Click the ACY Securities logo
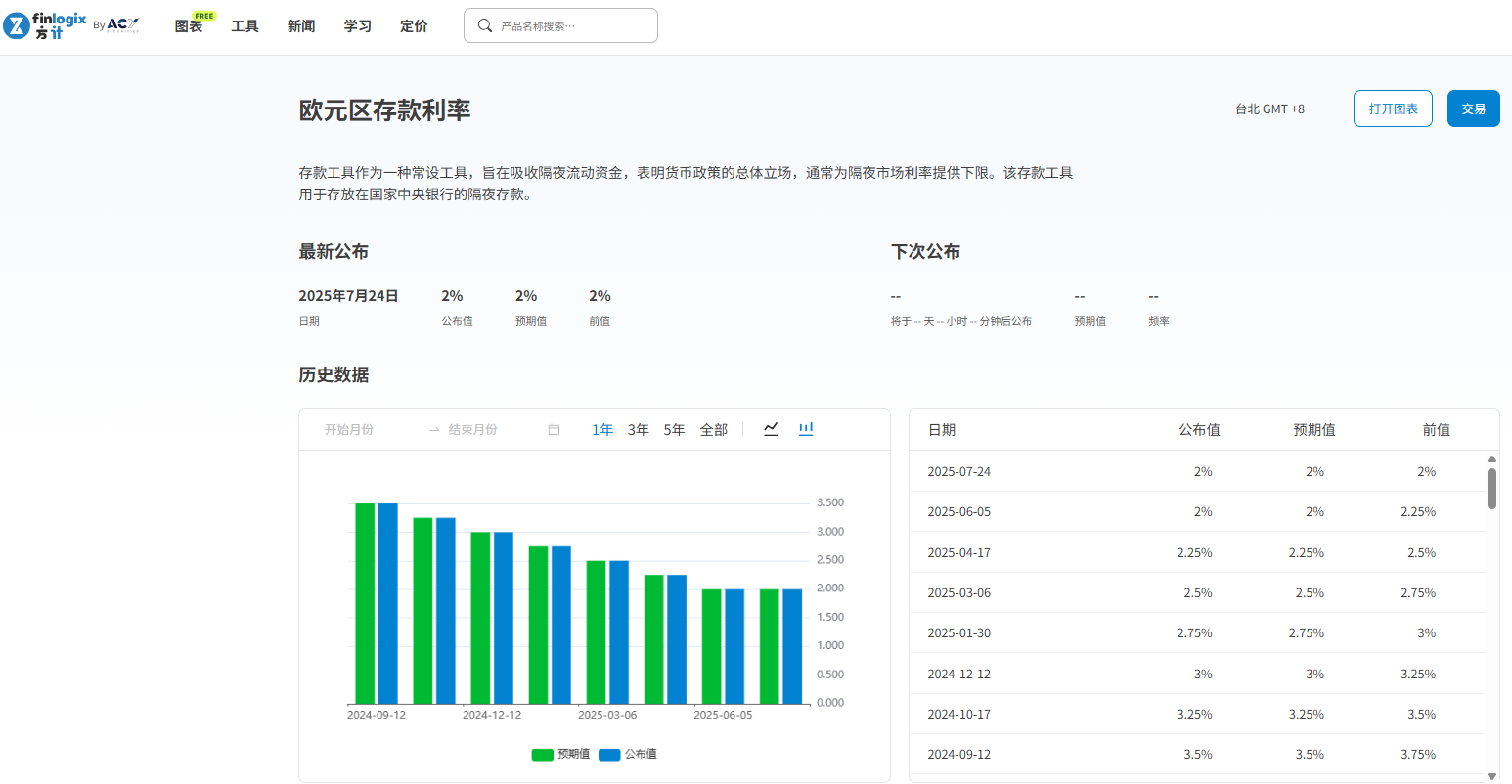Screen dimensions: 1512x784 (x=122, y=25)
